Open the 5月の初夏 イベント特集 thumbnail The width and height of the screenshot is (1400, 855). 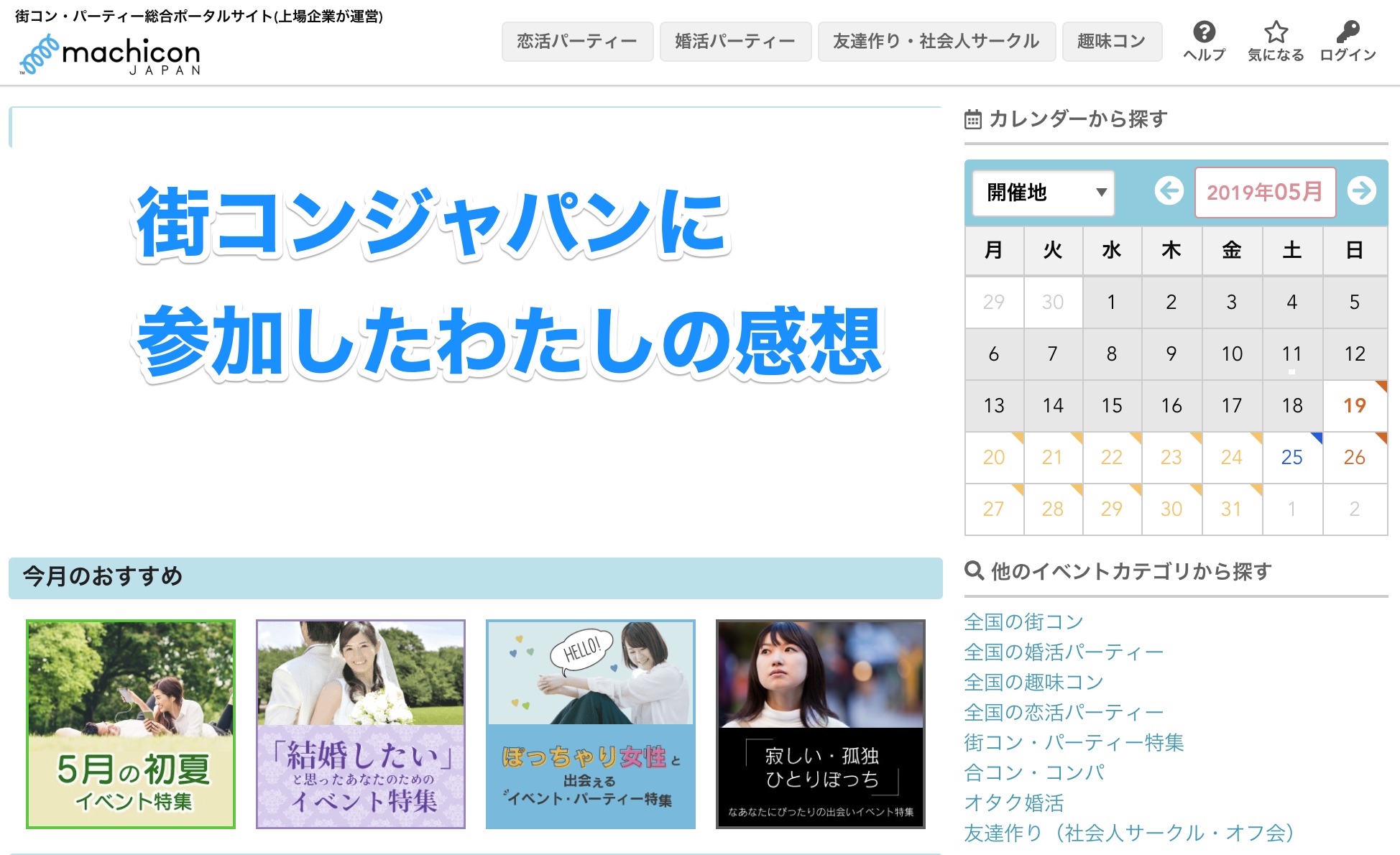131,724
